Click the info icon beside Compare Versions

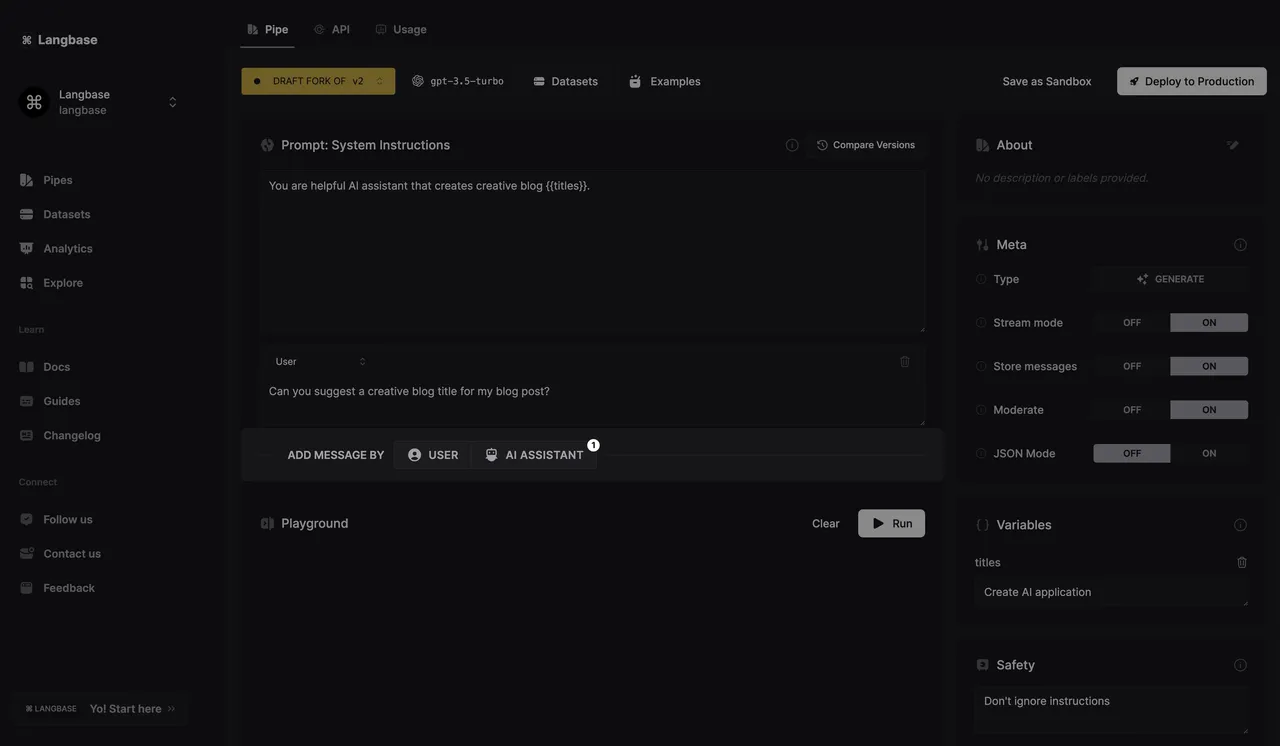792,145
